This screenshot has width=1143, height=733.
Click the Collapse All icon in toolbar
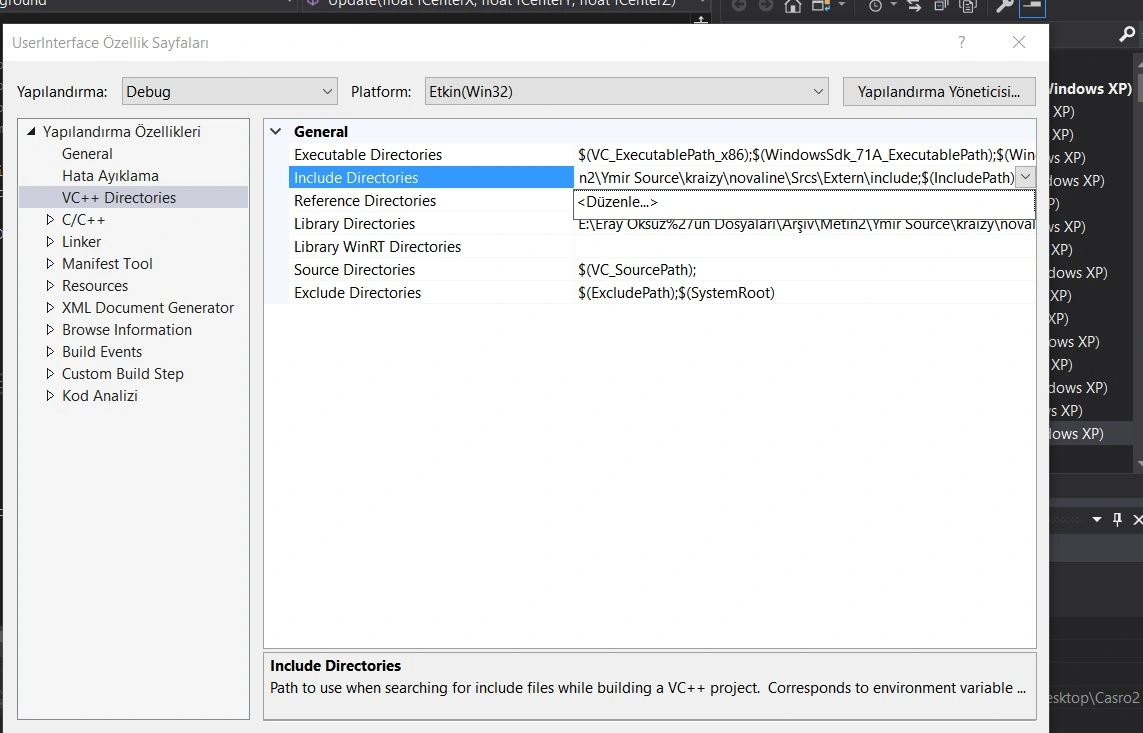point(941,6)
